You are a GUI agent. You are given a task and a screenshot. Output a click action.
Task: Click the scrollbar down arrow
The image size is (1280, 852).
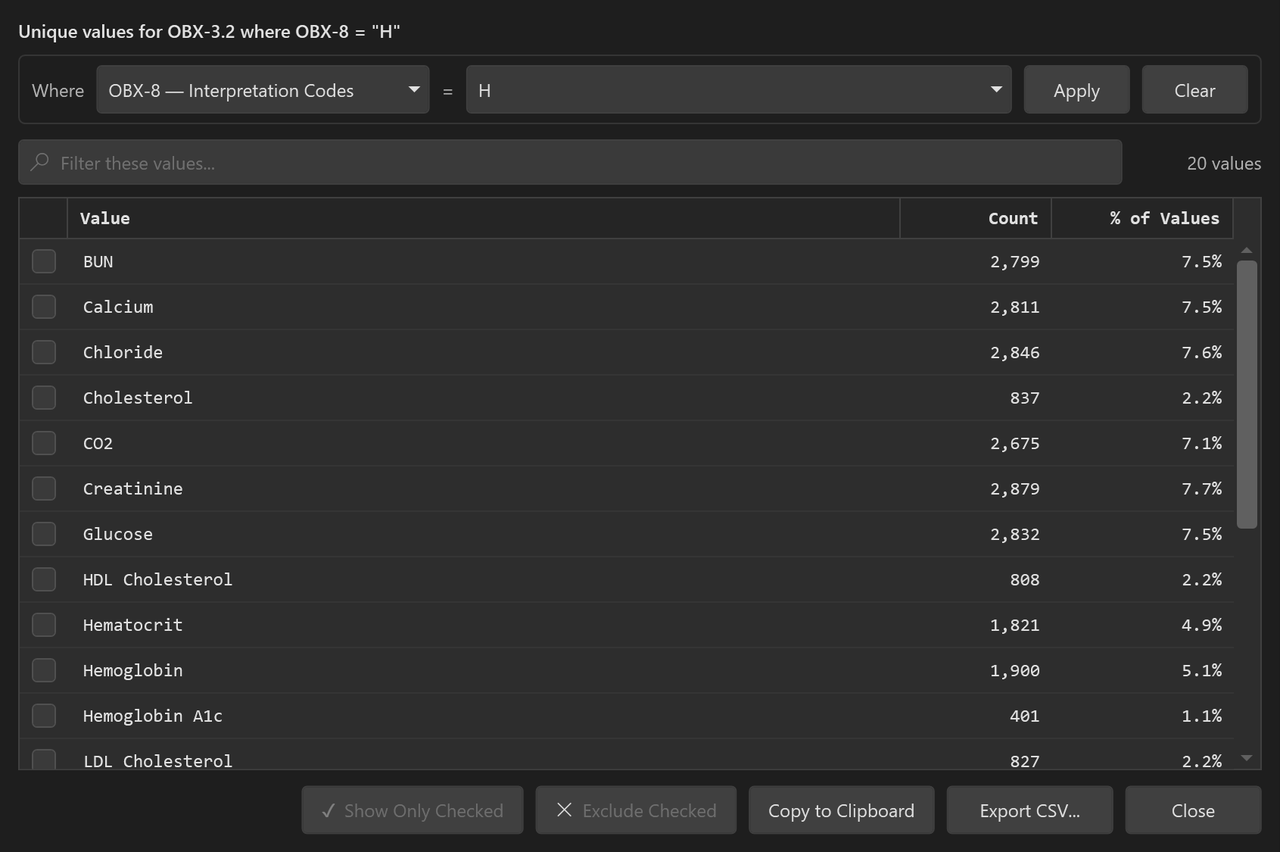[x=1246, y=758]
